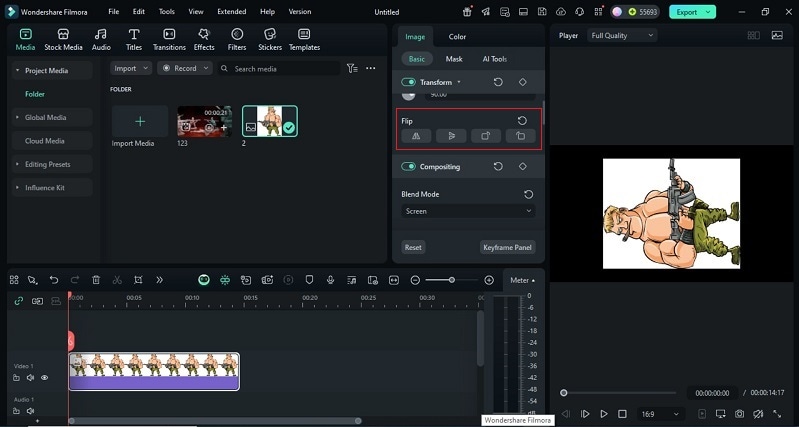The height and width of the screenshot is (427, 799).
Task: Open the Filters panel
Action: click(237, 39)
